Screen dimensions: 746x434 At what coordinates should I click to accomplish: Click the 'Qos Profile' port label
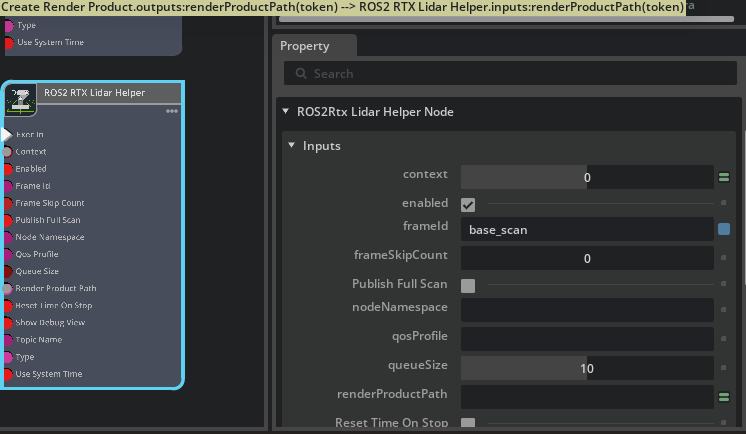tap(37, 254)
